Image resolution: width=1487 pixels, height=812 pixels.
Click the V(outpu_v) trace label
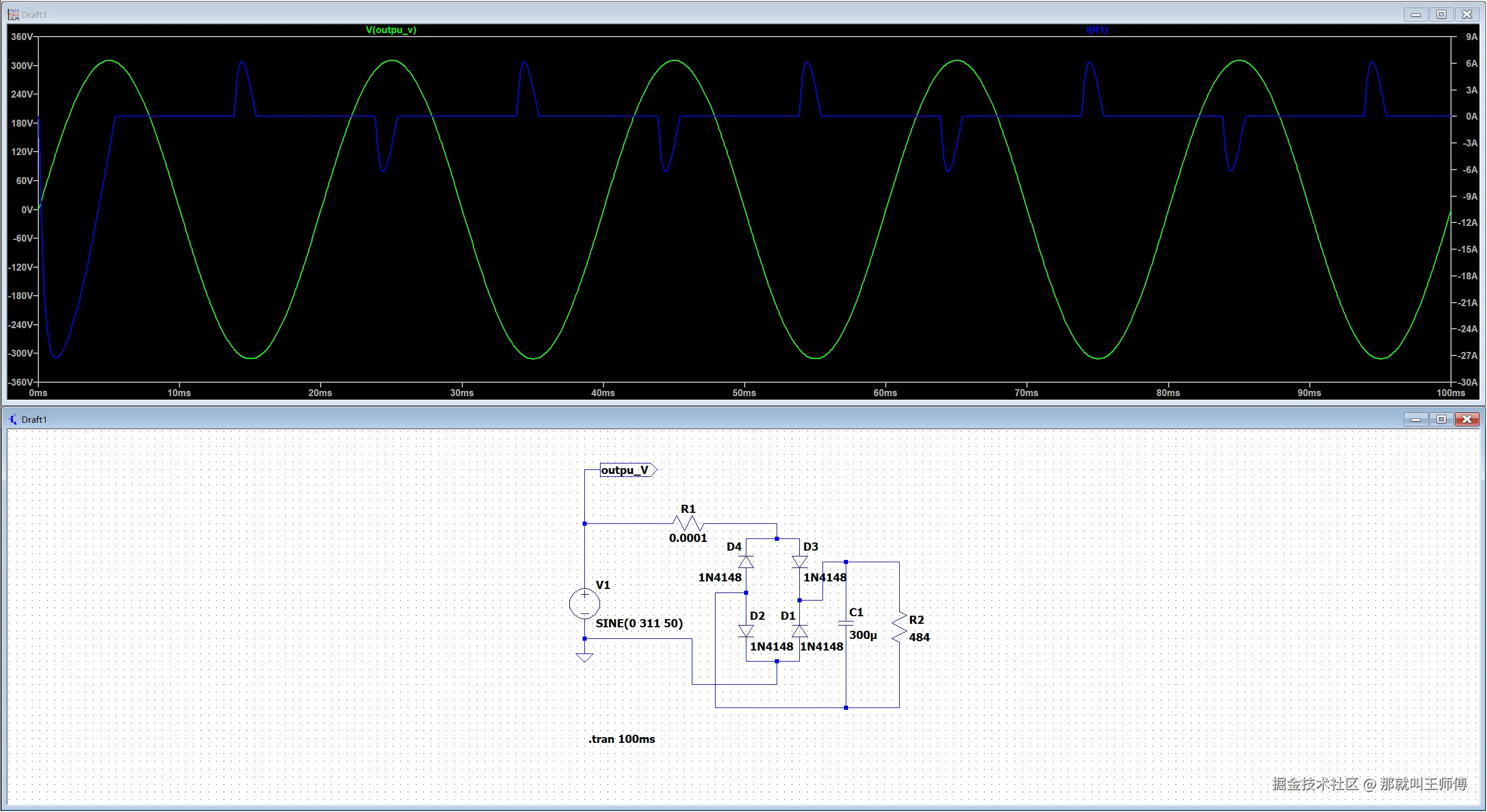pos(391,30)
